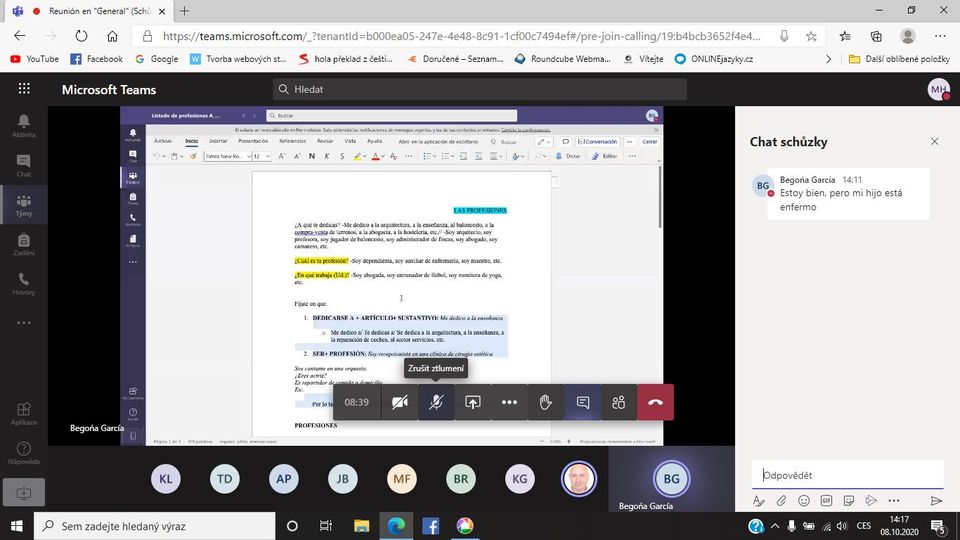Open Facebook from the Windows taskbar
The height and width of the screenshot is (540, 960).
click(430, 525)
